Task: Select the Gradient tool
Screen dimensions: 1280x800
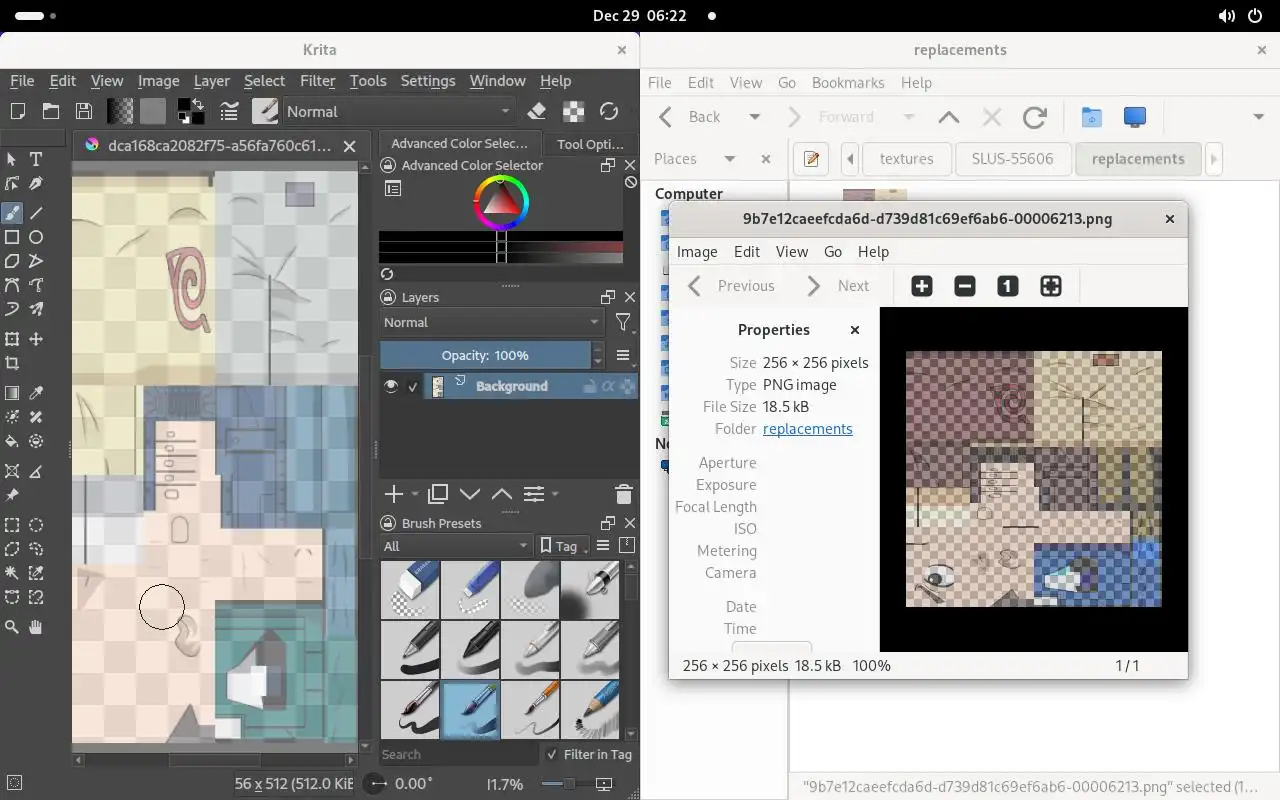Action: pos(12,393)
